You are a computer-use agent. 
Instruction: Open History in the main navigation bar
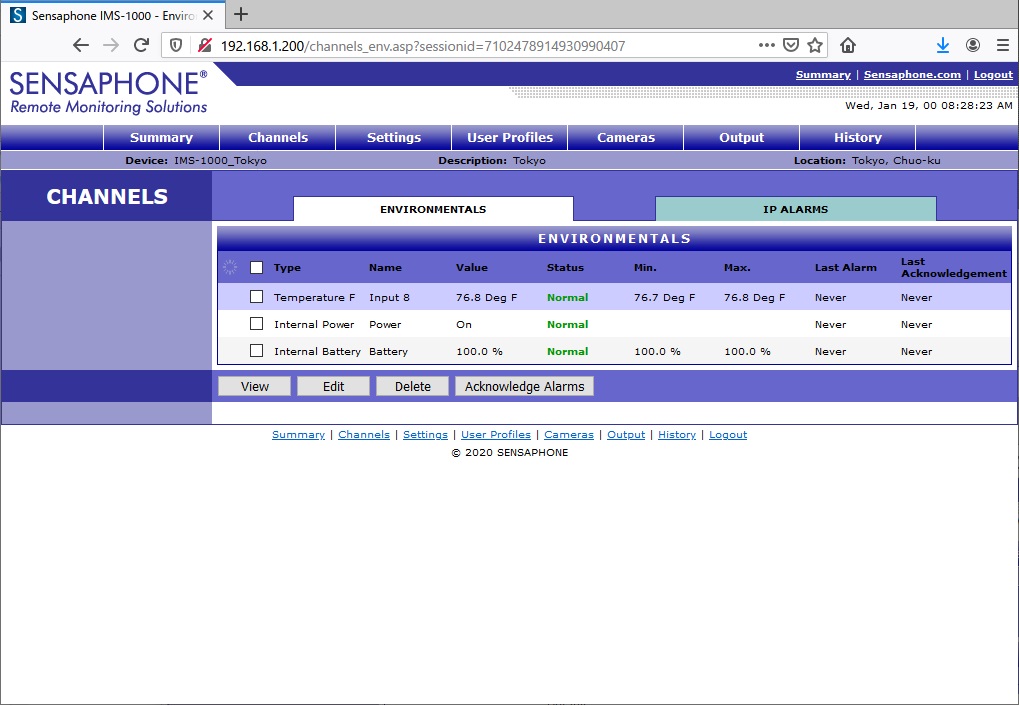858,137
